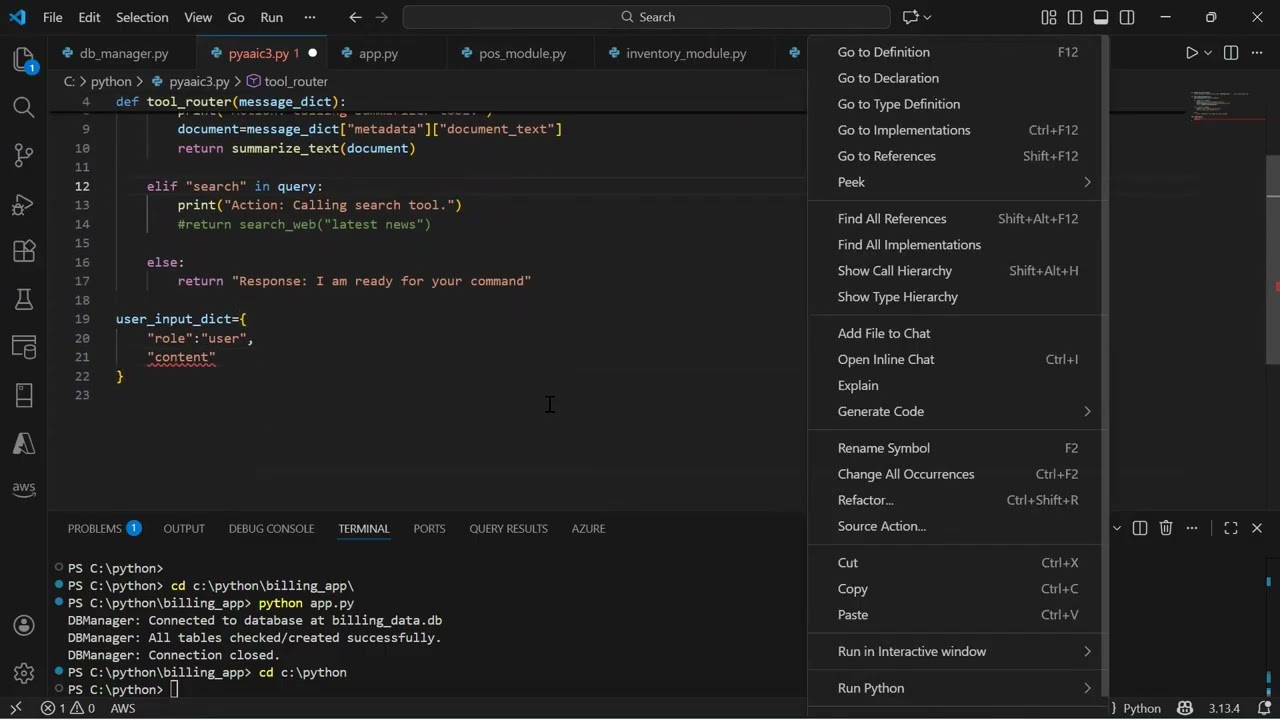Select Python 3.13.4 interpreter
1280x720 pixels.
[1224, 708]
